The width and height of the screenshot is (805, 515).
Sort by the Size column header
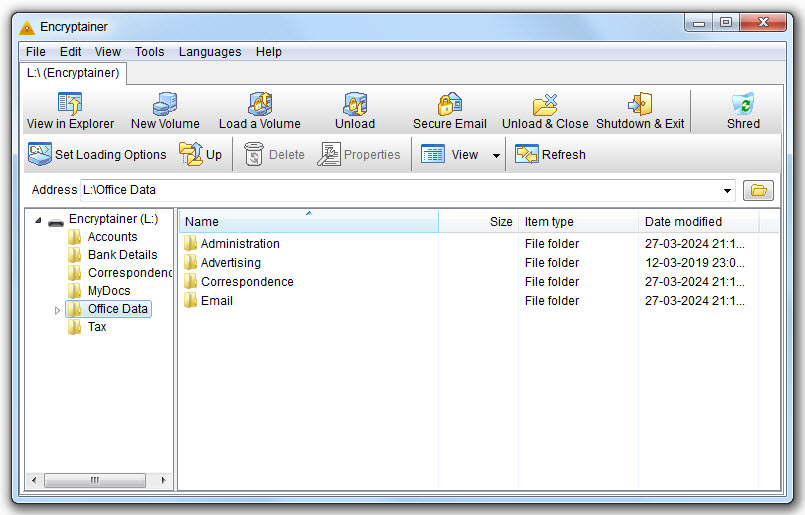click(478, 221)
